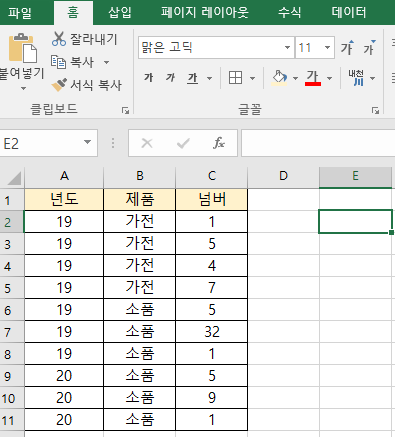Expand the fill color dropdown arrow
This screenshot has height=437, width=395.
[x=295, y=79]
